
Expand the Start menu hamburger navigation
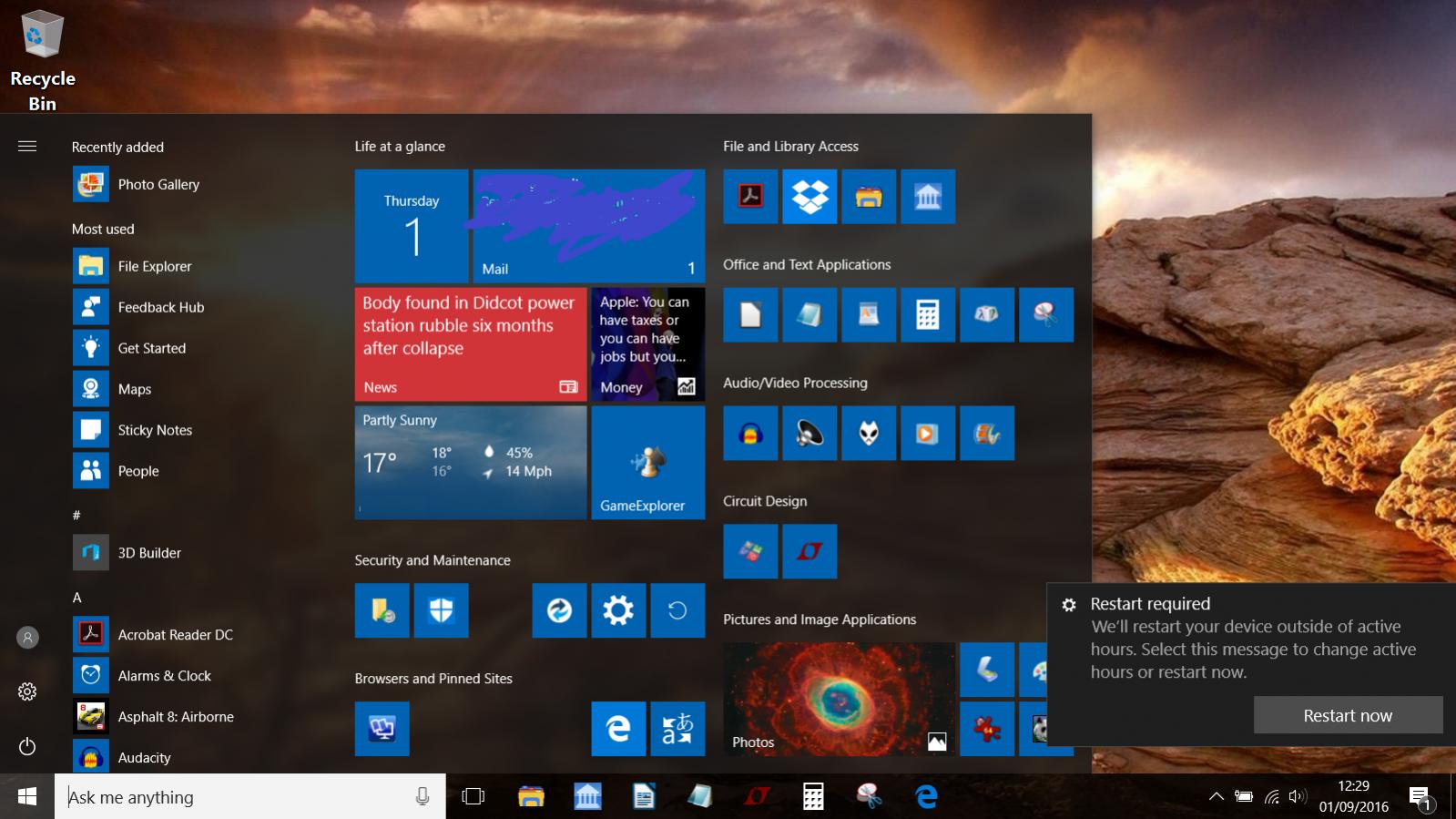[27, 146]
